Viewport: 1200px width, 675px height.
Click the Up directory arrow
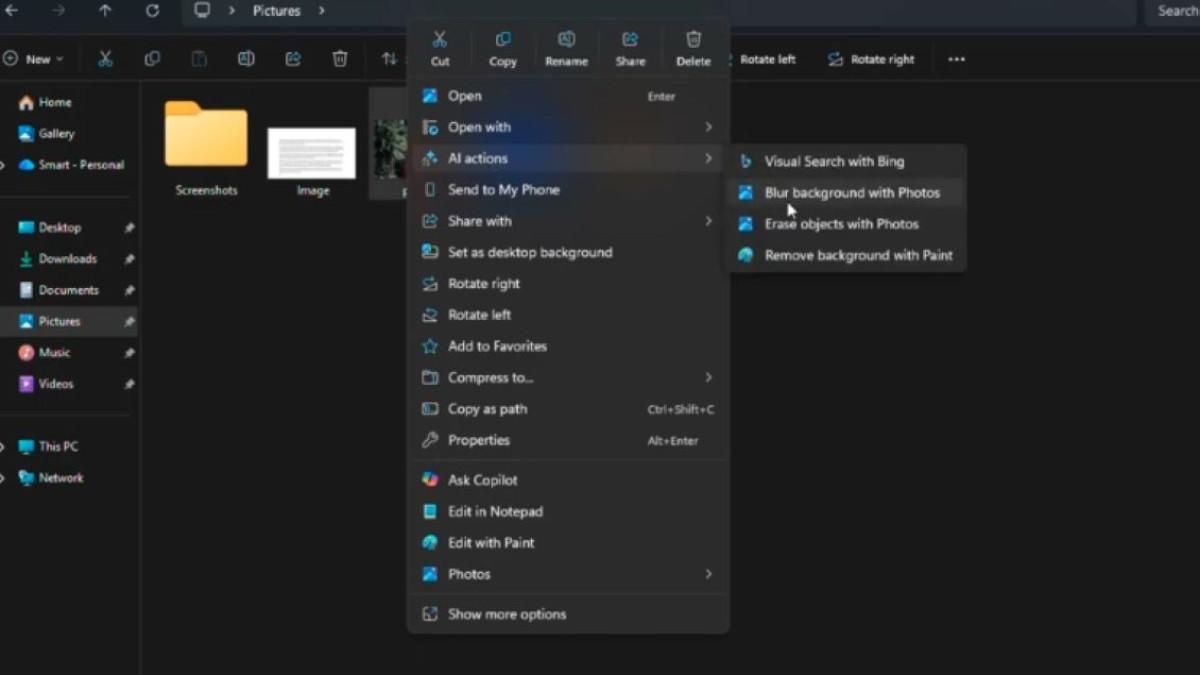(105, 11)
